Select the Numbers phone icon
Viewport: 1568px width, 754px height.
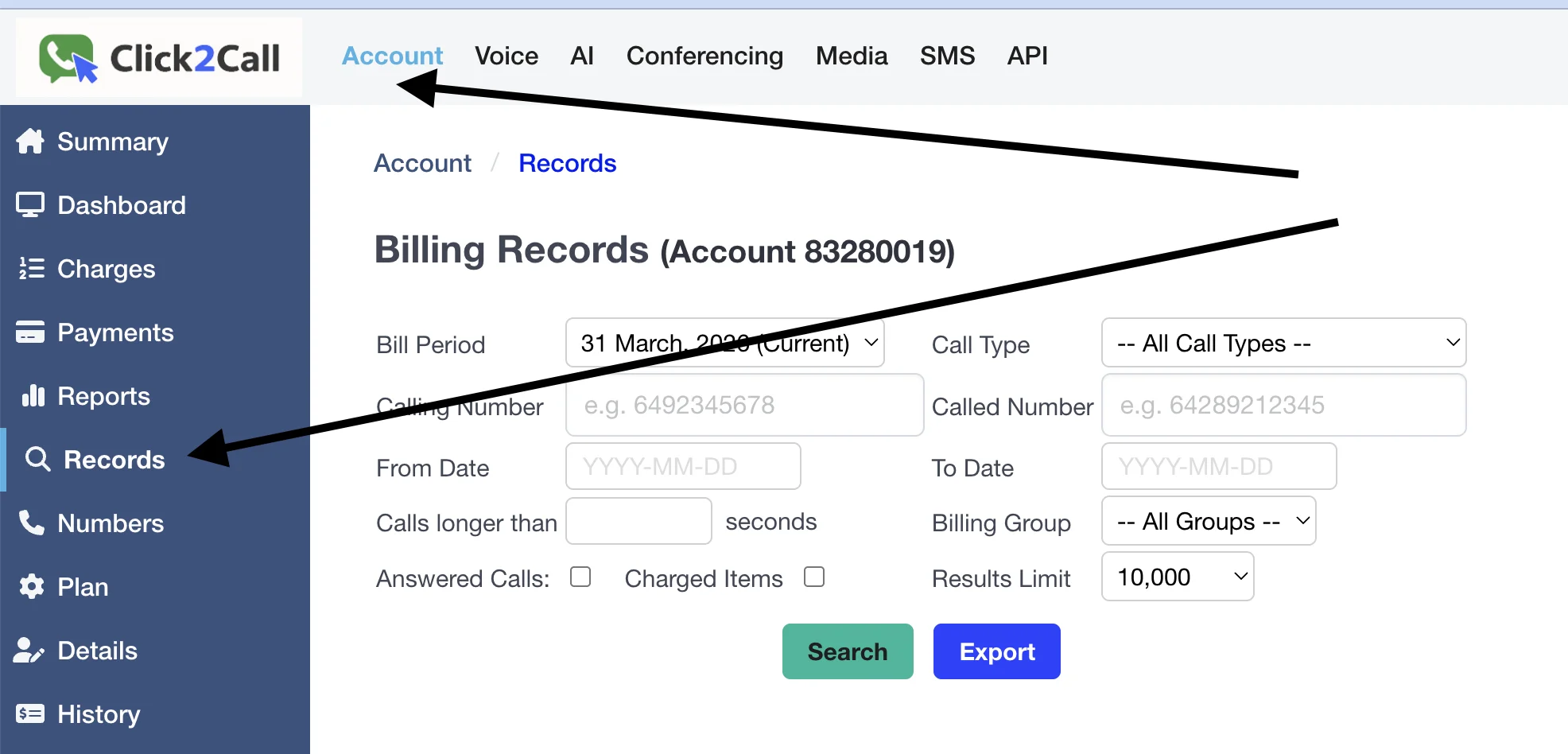pyautogui.click(x=30, y=523)
